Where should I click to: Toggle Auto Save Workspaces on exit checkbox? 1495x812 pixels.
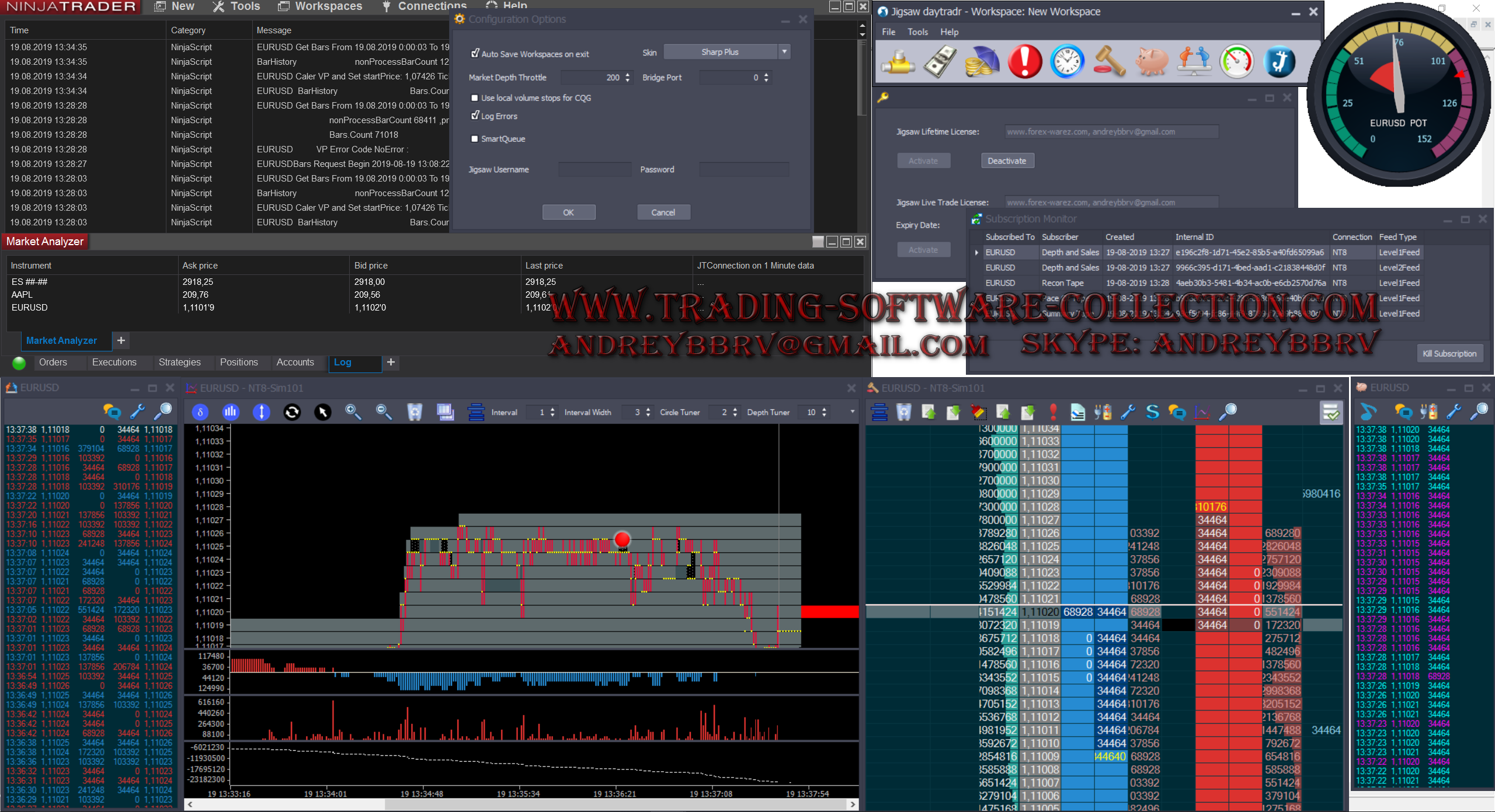coord(475,54)
